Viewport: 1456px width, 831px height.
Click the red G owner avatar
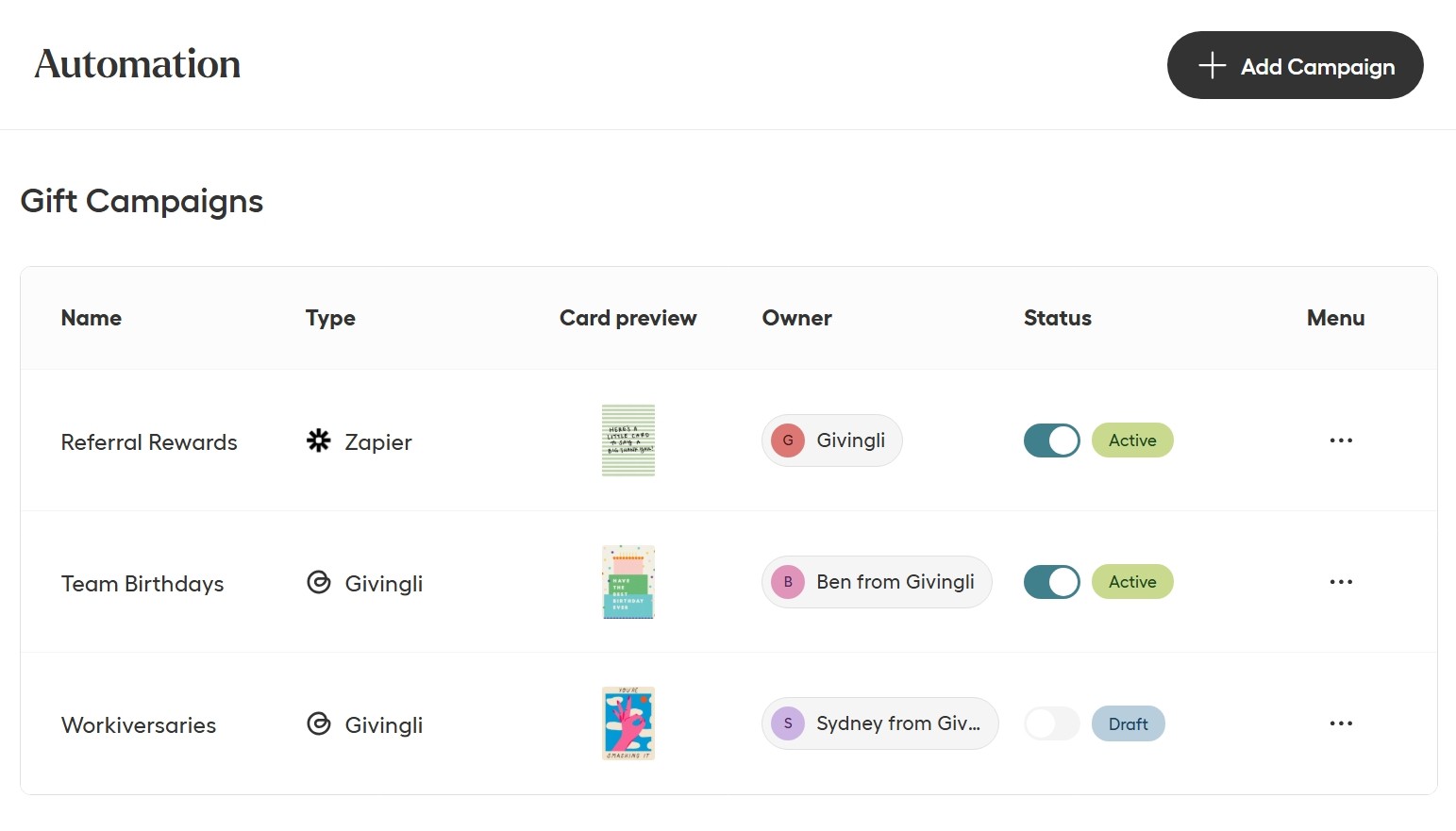(788, 440)
